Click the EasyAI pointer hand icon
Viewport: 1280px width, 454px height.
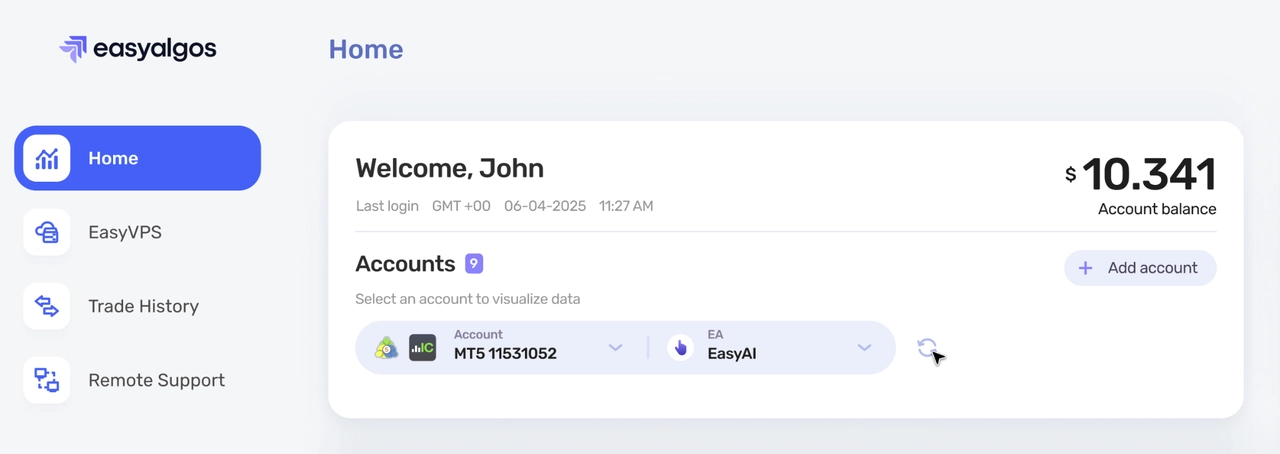click(x=681, y=348)
